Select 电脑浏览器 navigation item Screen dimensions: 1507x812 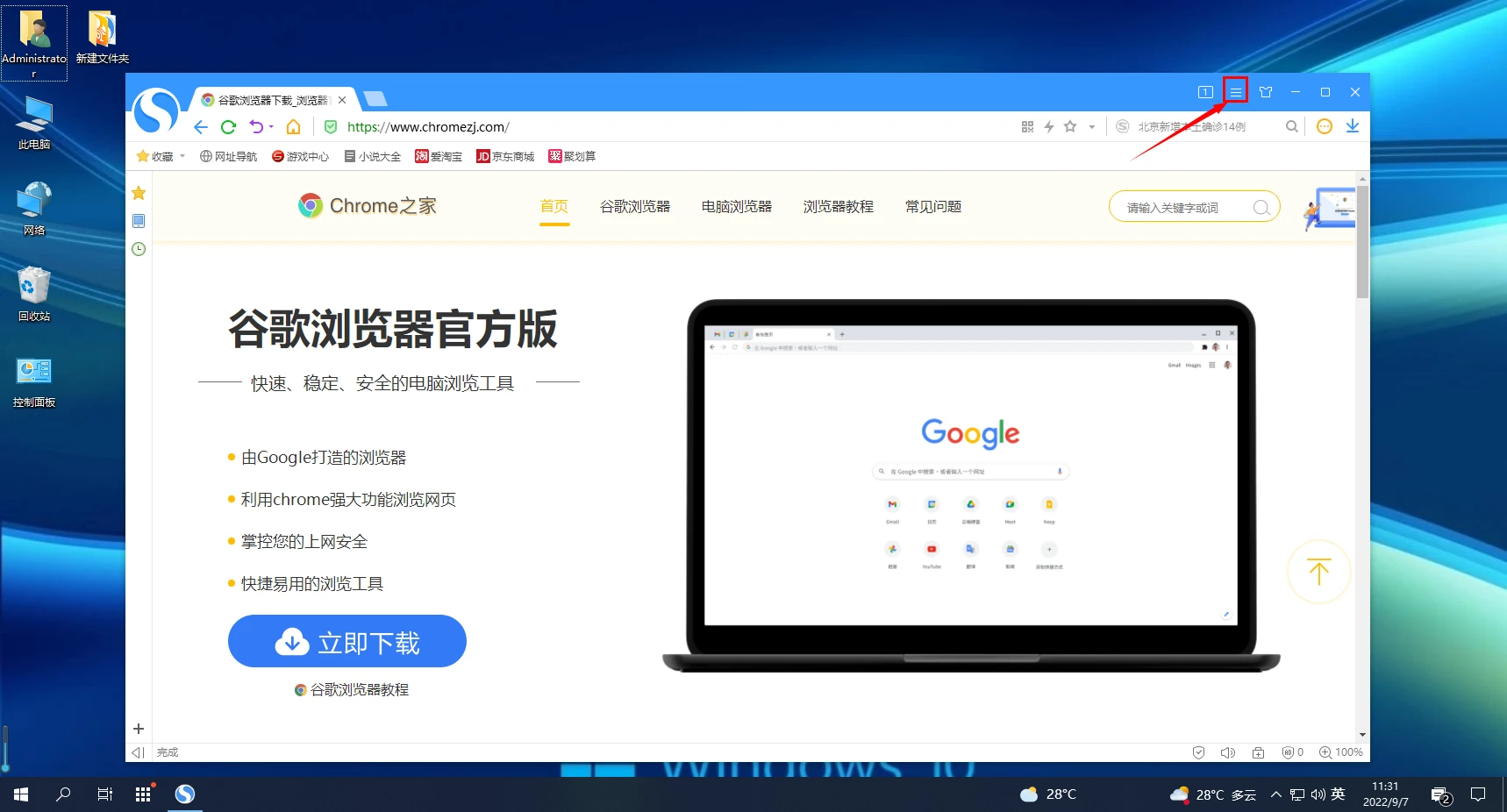point(737,207)
